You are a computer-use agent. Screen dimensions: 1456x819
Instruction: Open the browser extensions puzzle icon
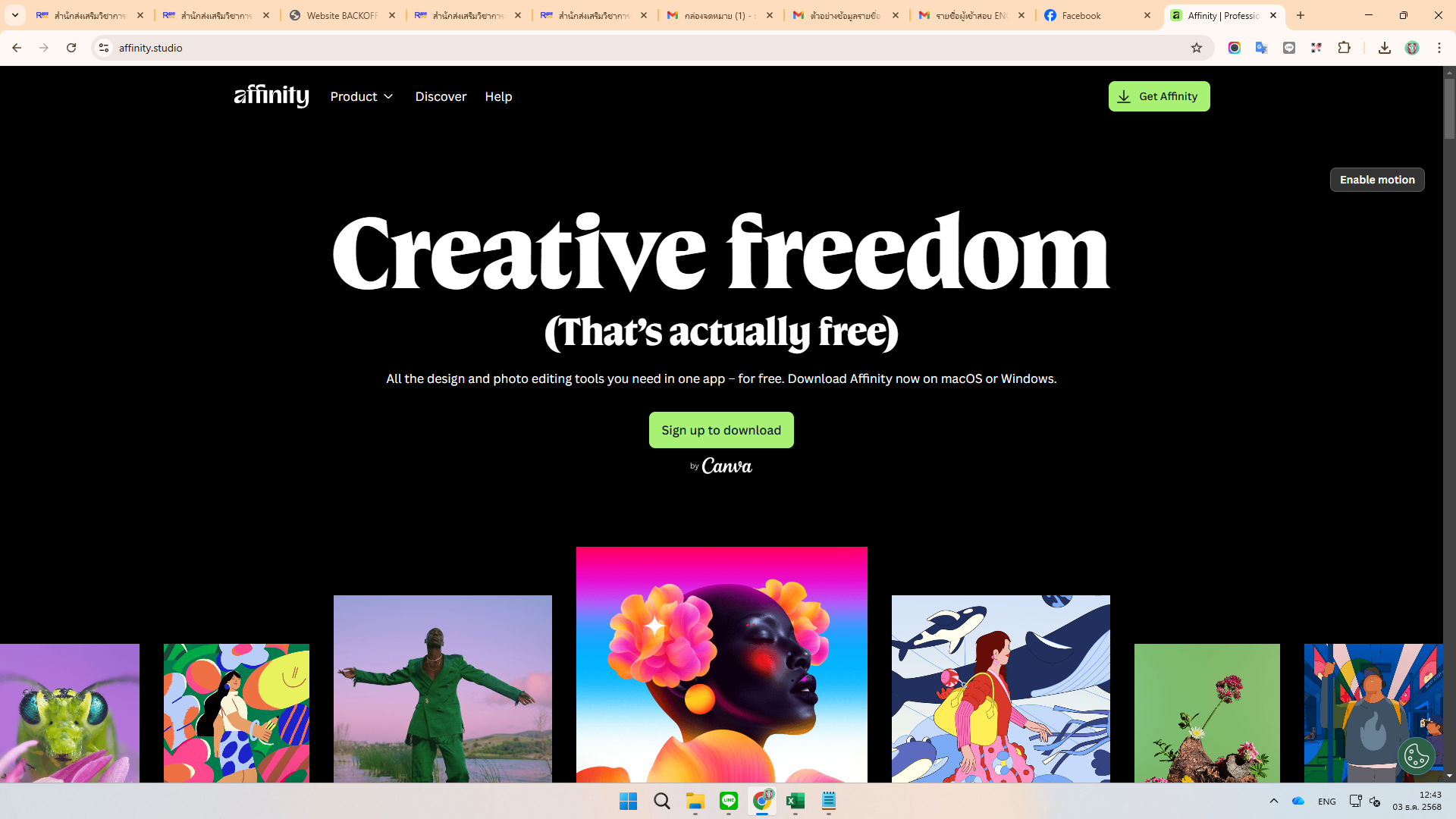[x=1344, y=48]
